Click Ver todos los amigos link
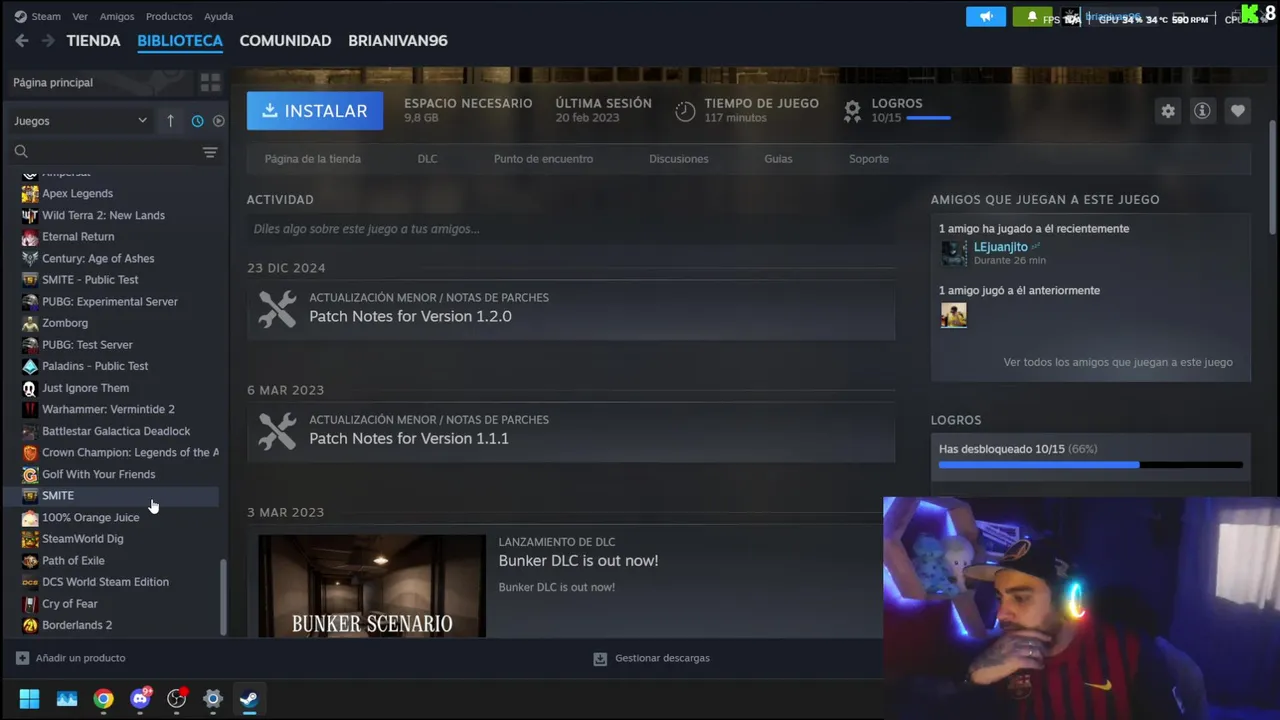 tap(1118, 362)
